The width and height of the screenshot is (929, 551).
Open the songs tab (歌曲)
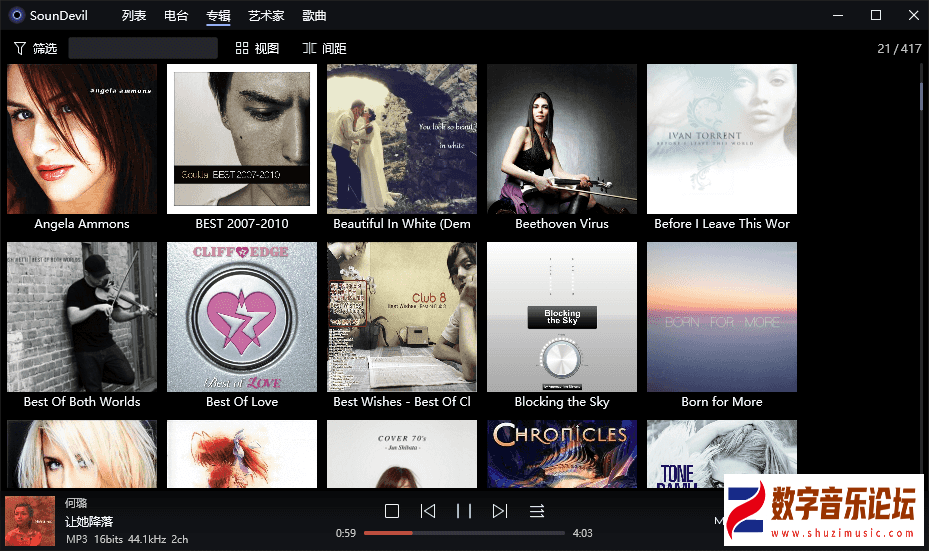coord(314,15)
